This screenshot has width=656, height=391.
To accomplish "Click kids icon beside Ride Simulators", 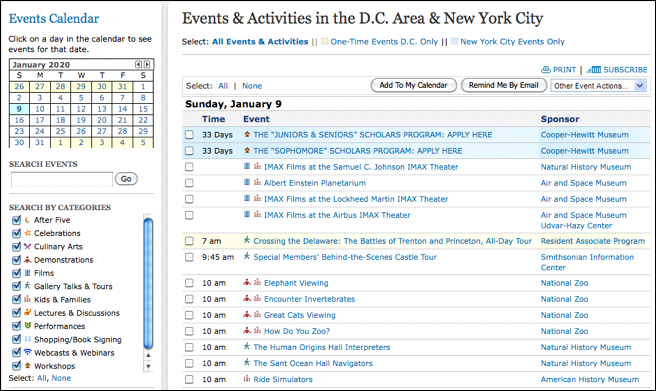I will (247, 379).
